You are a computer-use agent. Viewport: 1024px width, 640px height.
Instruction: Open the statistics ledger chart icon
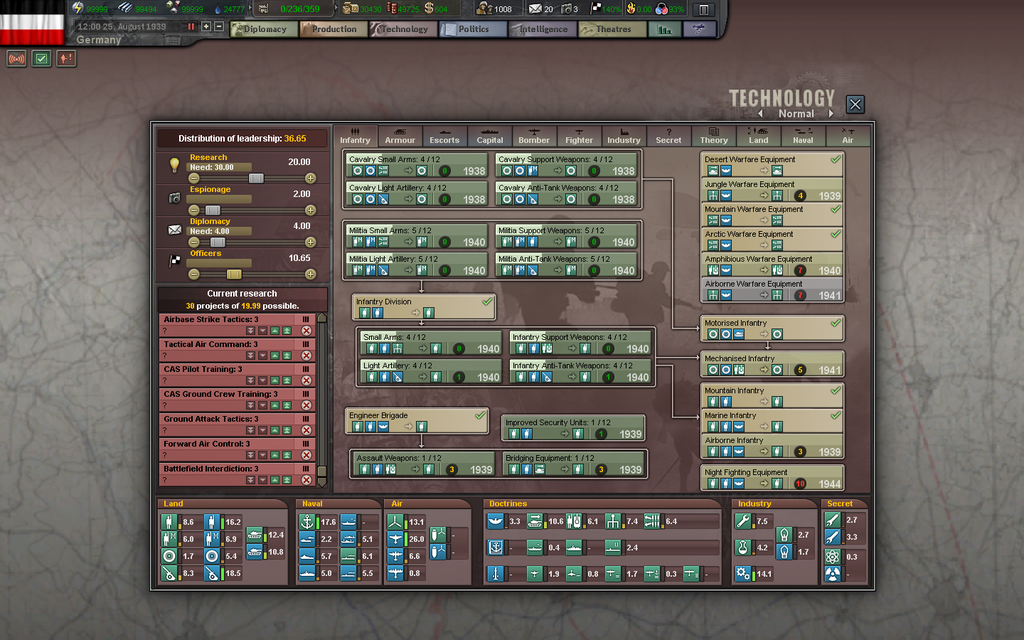coord(664,29)
